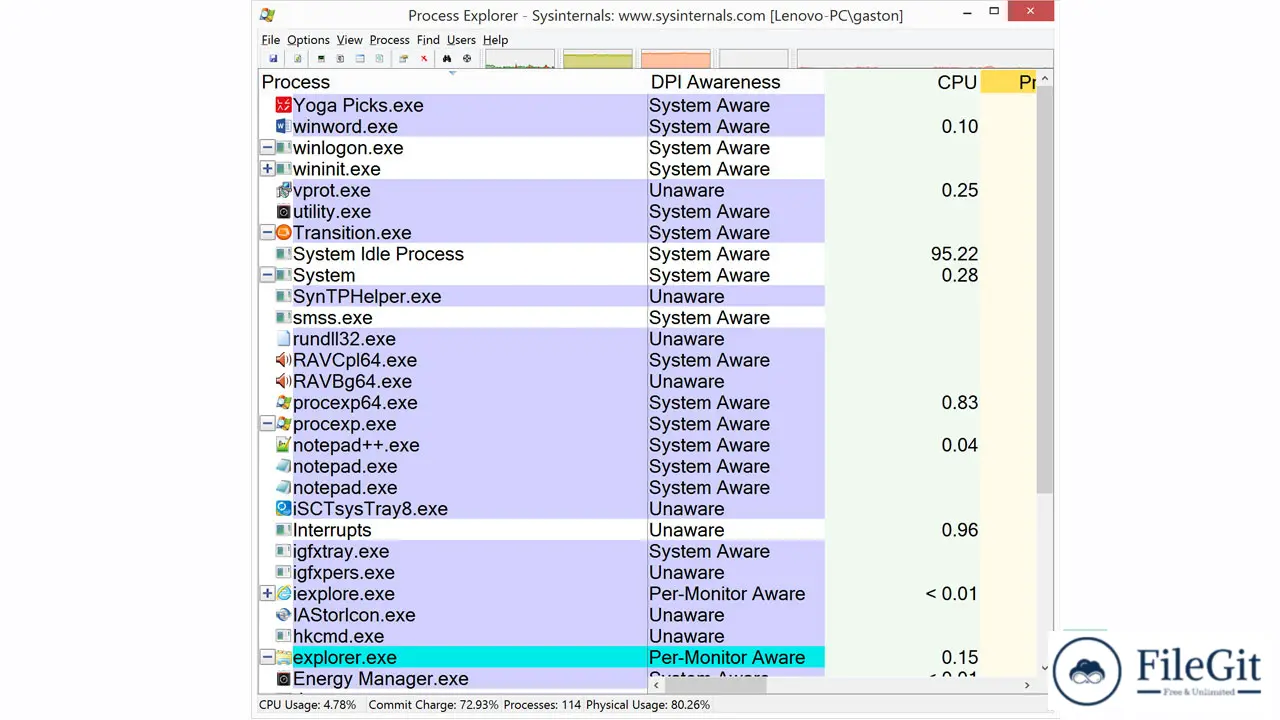Image resolution: width=1280 pixels, height=720 pixels.
Task: Open the Help menu
Action: click(495, 40)
